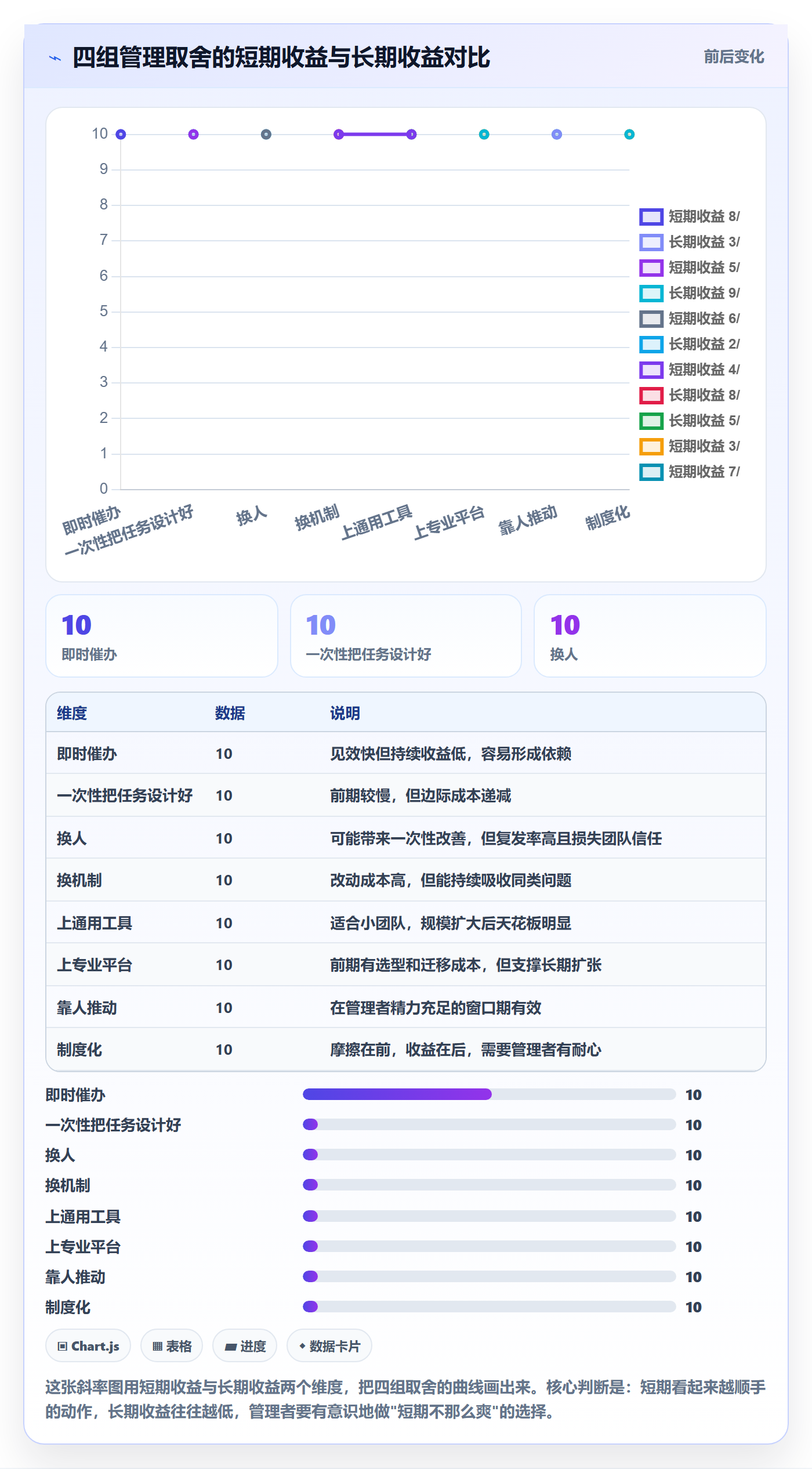Click the 即时催办 progress bar

point(490,1094)
